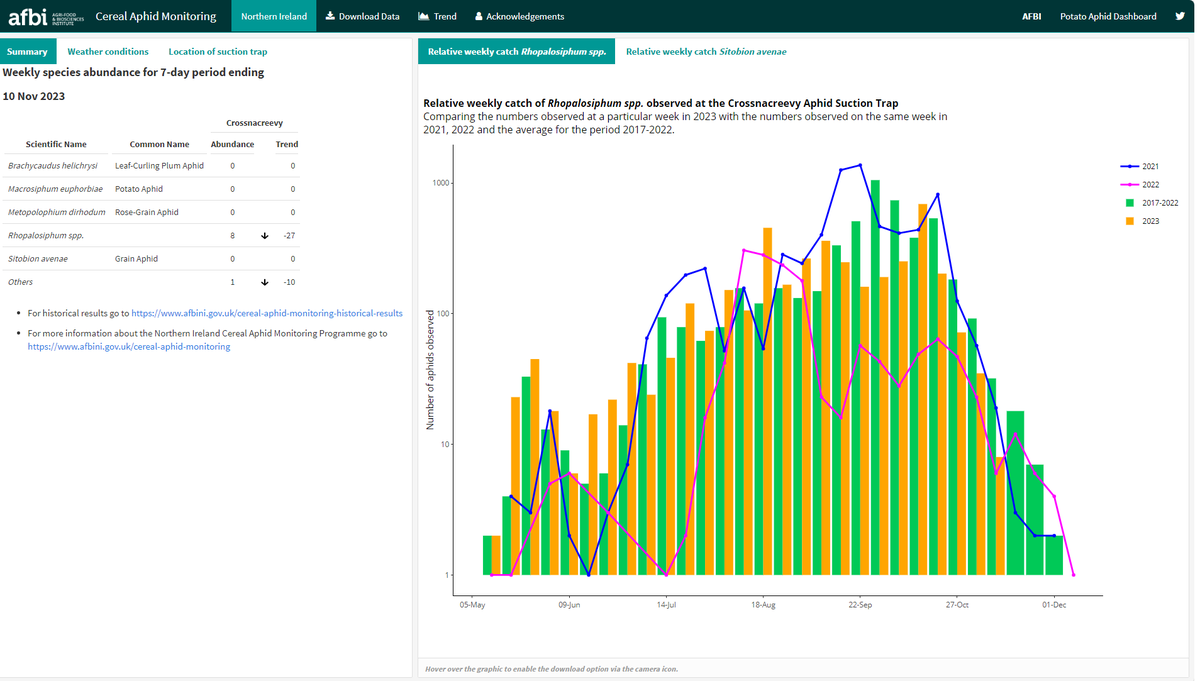1200x681 pixels.
Task: Click the down-trend arrow for Rhopalosiphum spp.
Action: [x=264, y=235]
